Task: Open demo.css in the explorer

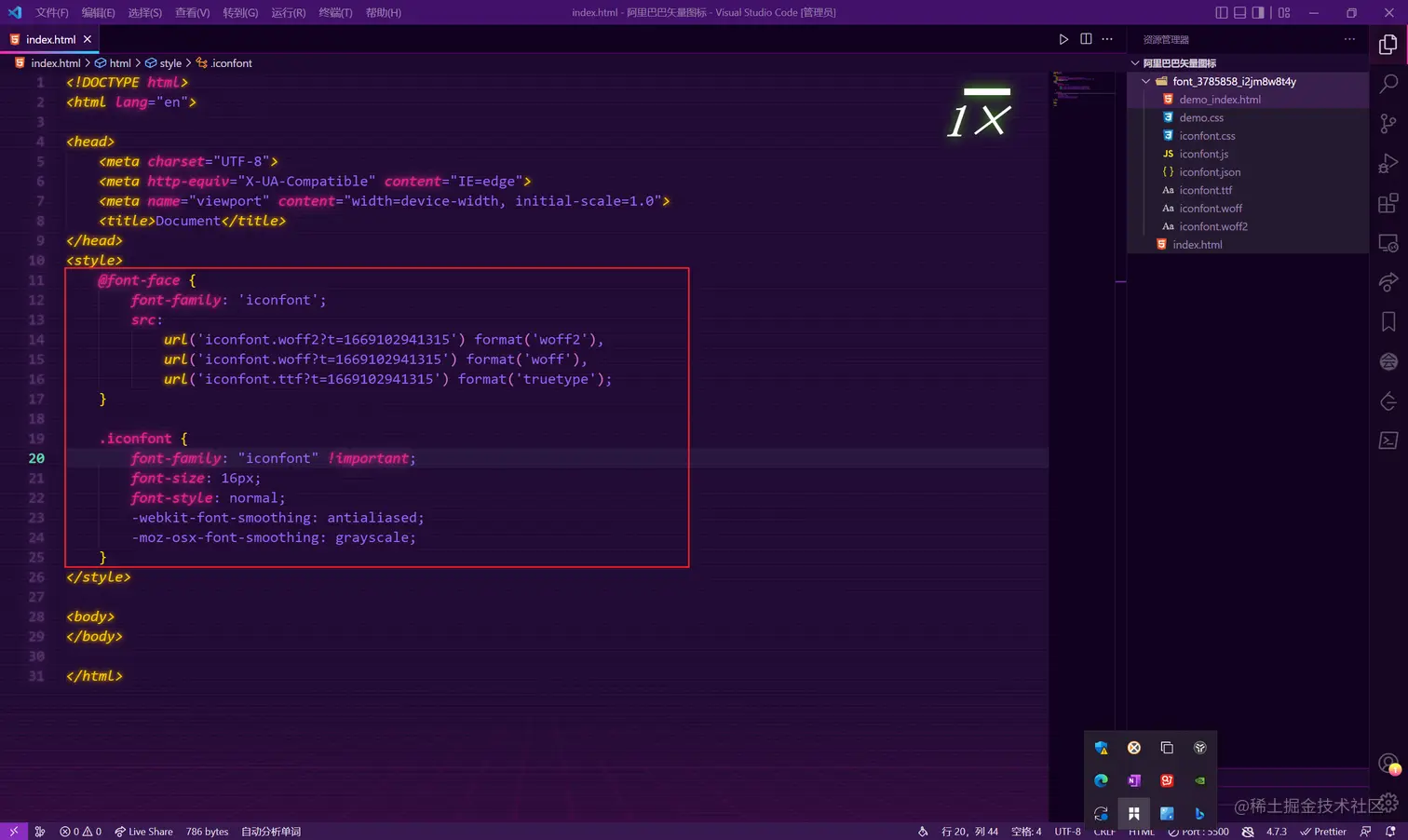Action: coord(1248,117)
